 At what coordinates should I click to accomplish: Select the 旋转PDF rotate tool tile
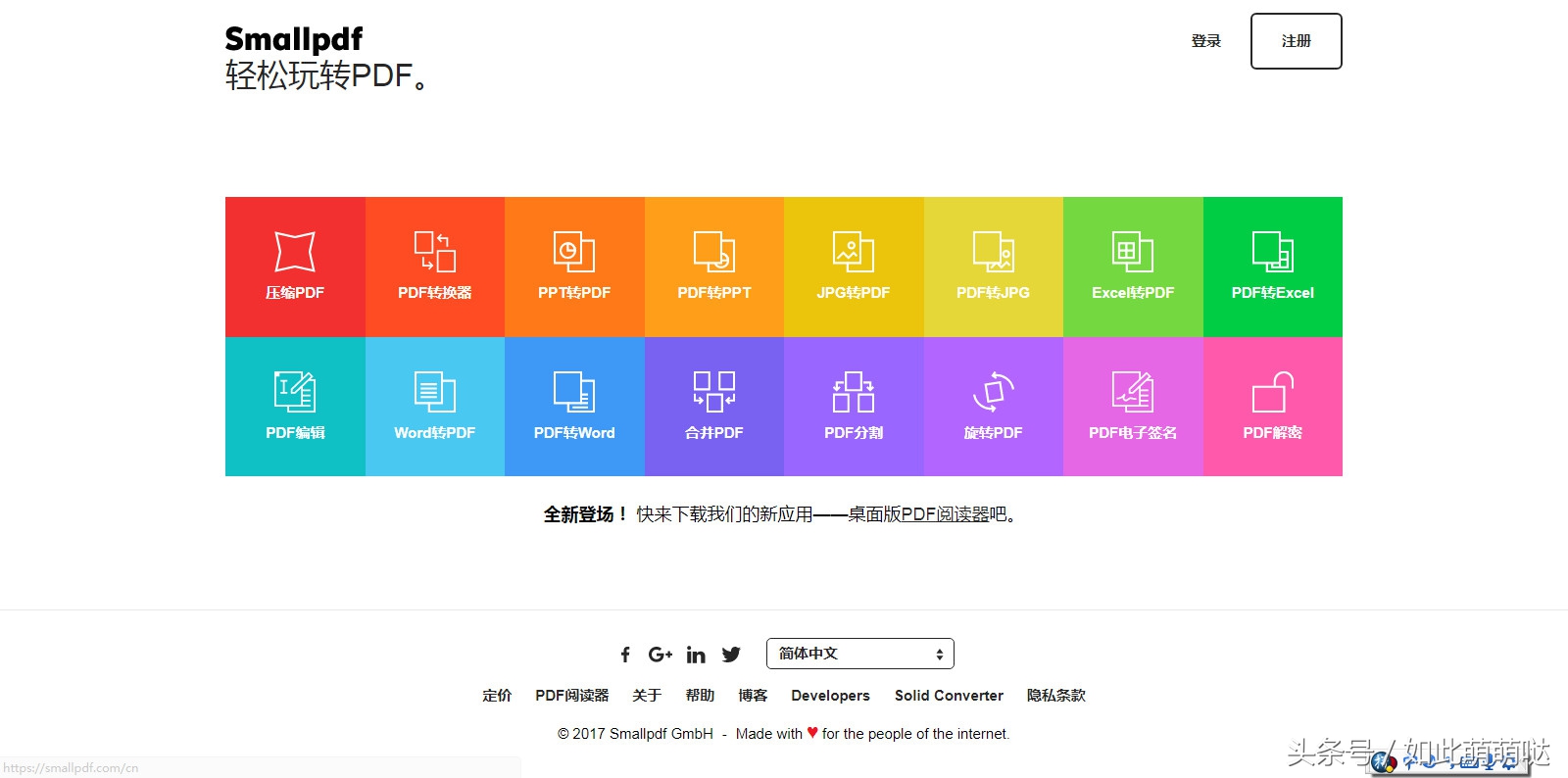click(x=994, y=407)
